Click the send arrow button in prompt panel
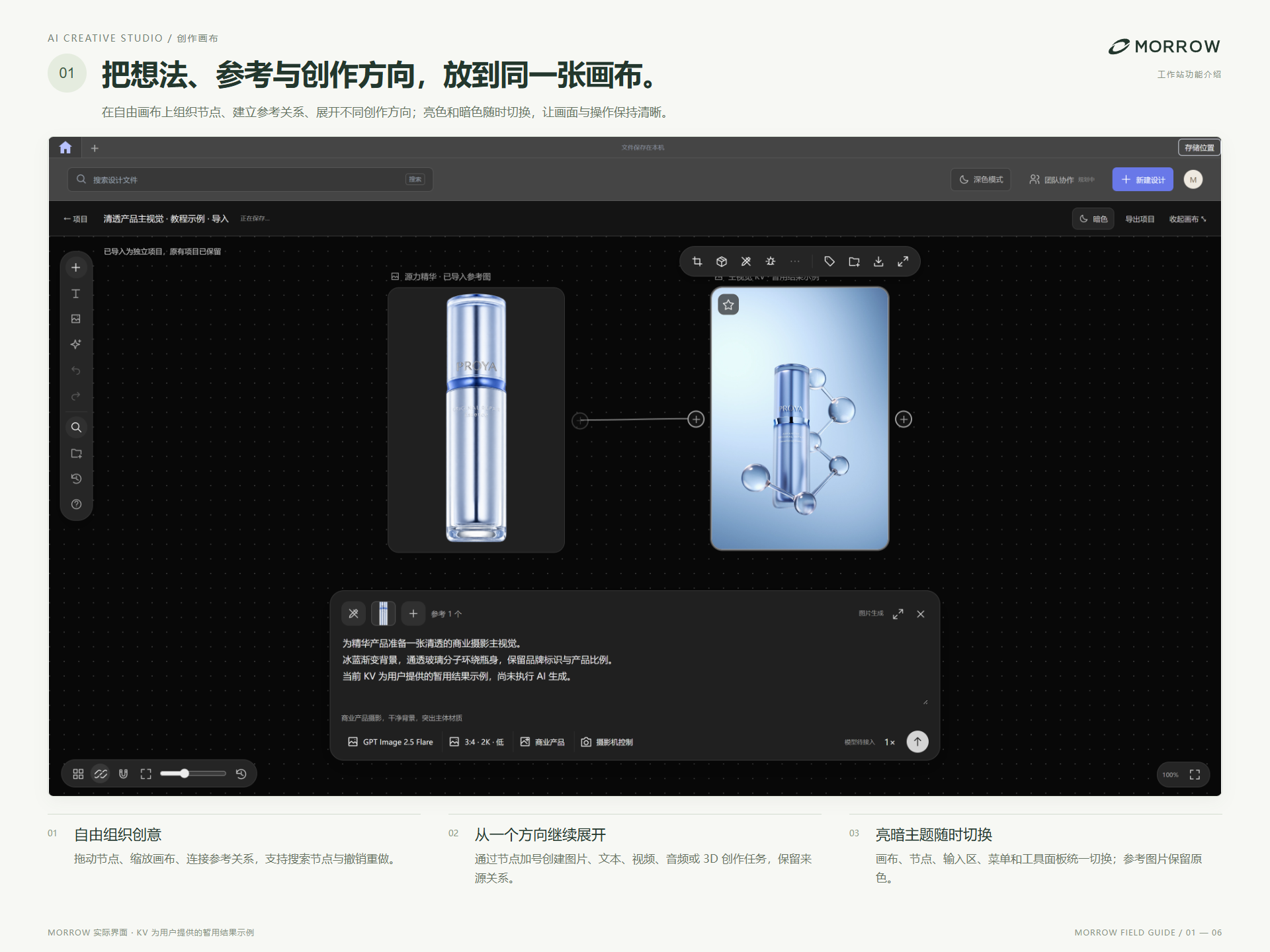This screenshot has width=1270, height=952. (x=917, y=741)
